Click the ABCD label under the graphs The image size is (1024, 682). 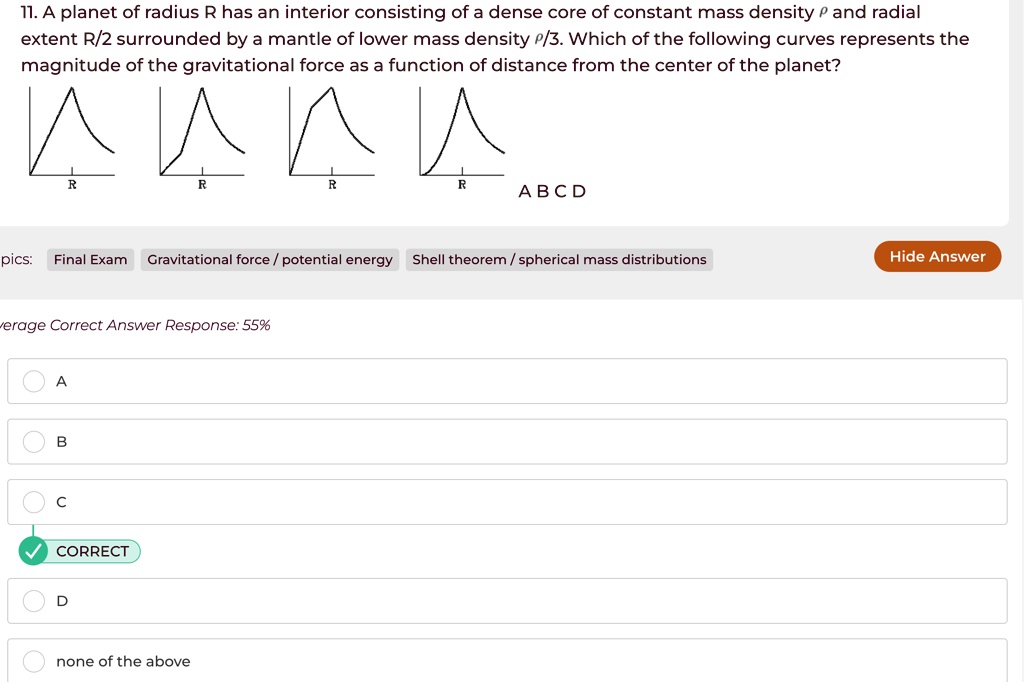[x=552, y=191]
